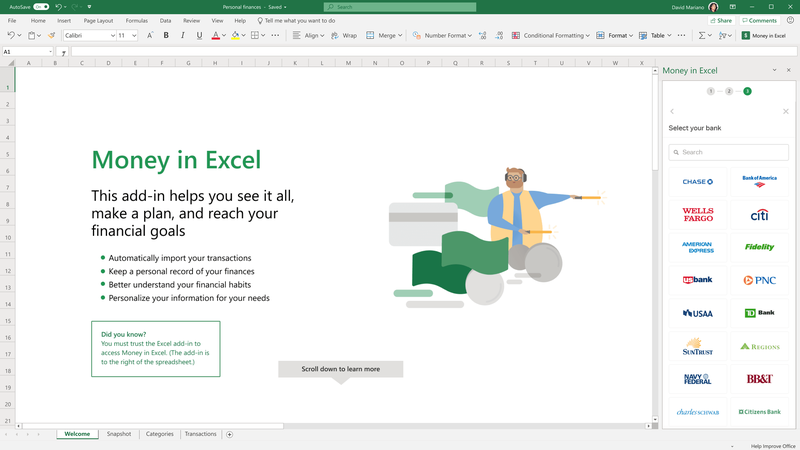Open the Paste clipboard icon
This screenshot has height=450, width=800.
pos(32,35)
